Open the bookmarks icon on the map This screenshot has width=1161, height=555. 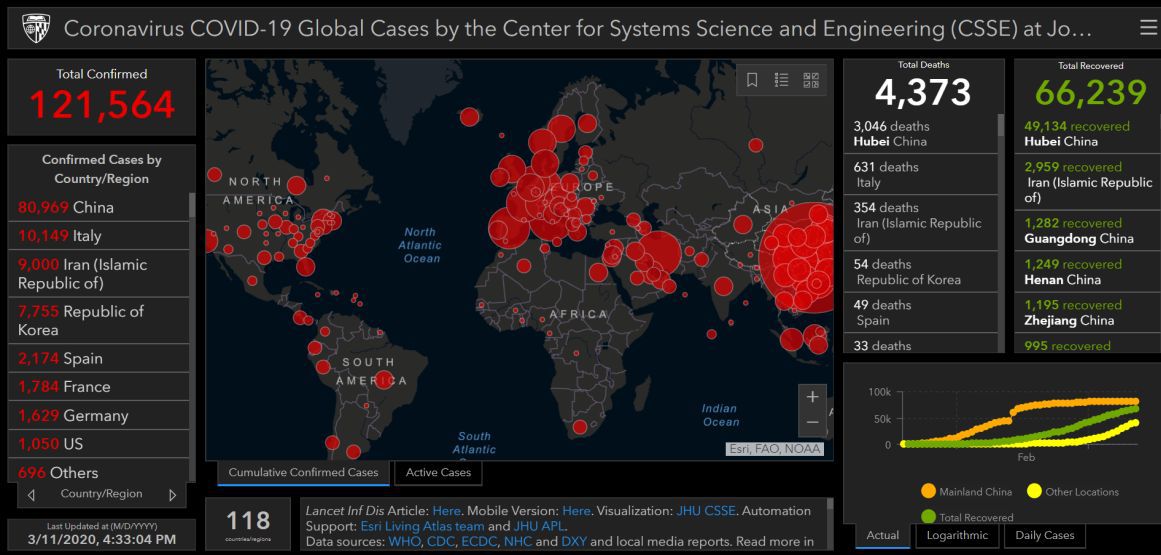pyautogui.click(x=753, y=80)
